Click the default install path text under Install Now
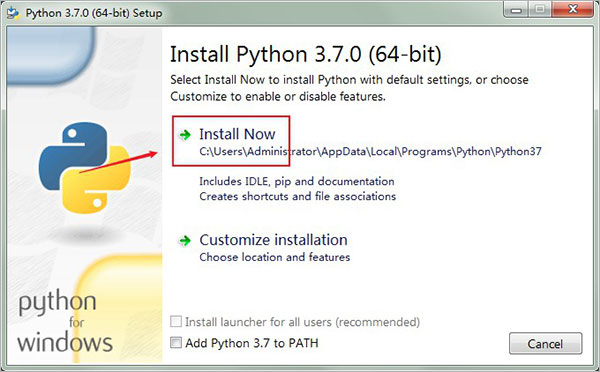The image size is (600, 372). tap(370, 152)
